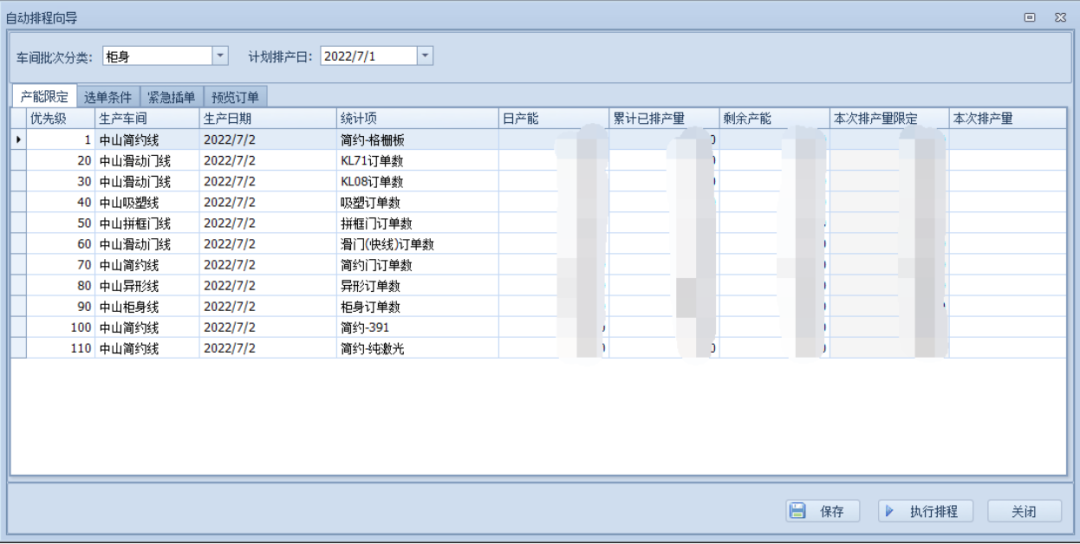The image size is (1080, 544).
Task: Click the play arrow icon on 执行排程
Action: pos(889,511)
